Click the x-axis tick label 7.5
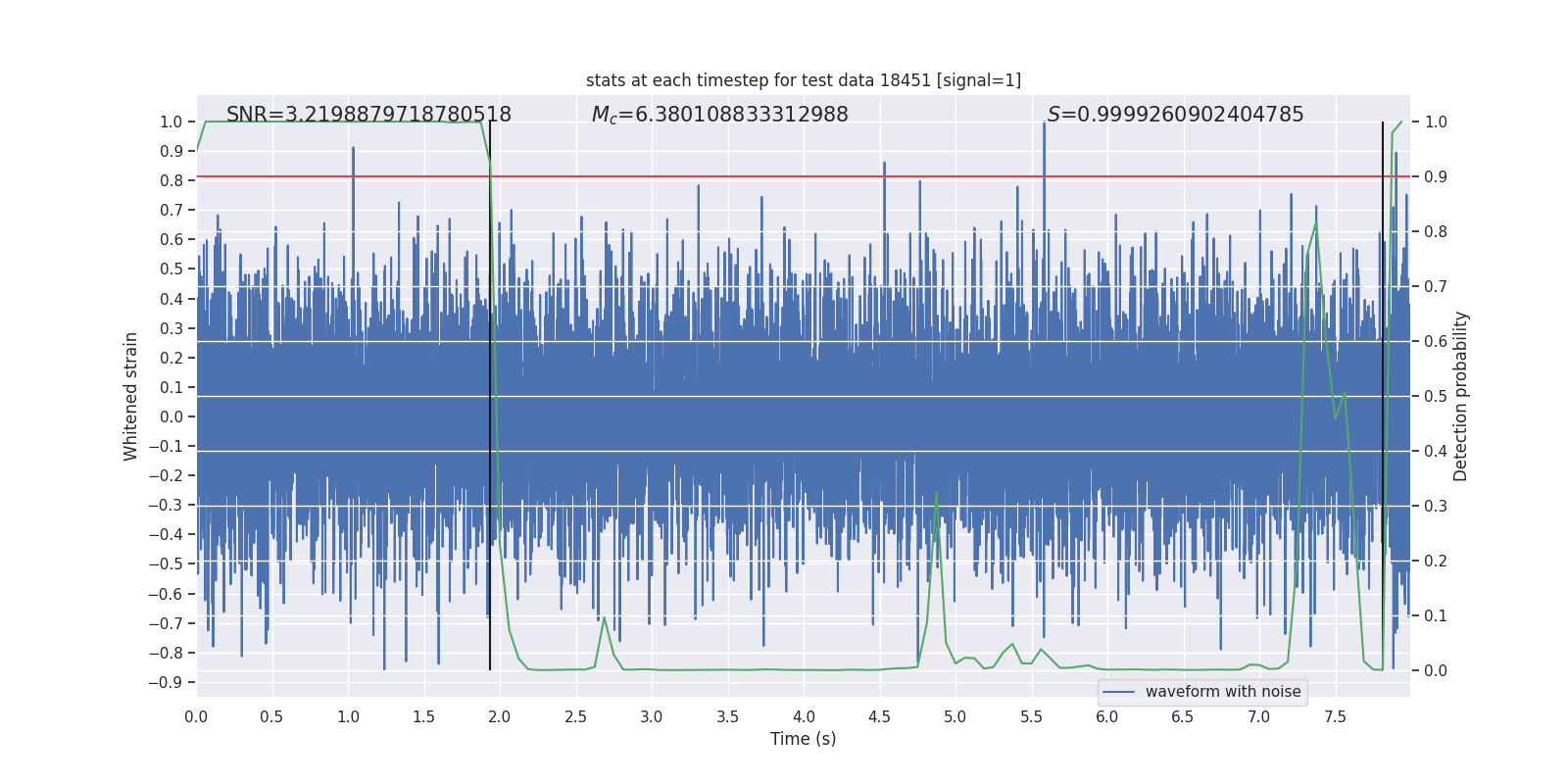This screenshot has height=784, width=1568. tap(1335, 717)
